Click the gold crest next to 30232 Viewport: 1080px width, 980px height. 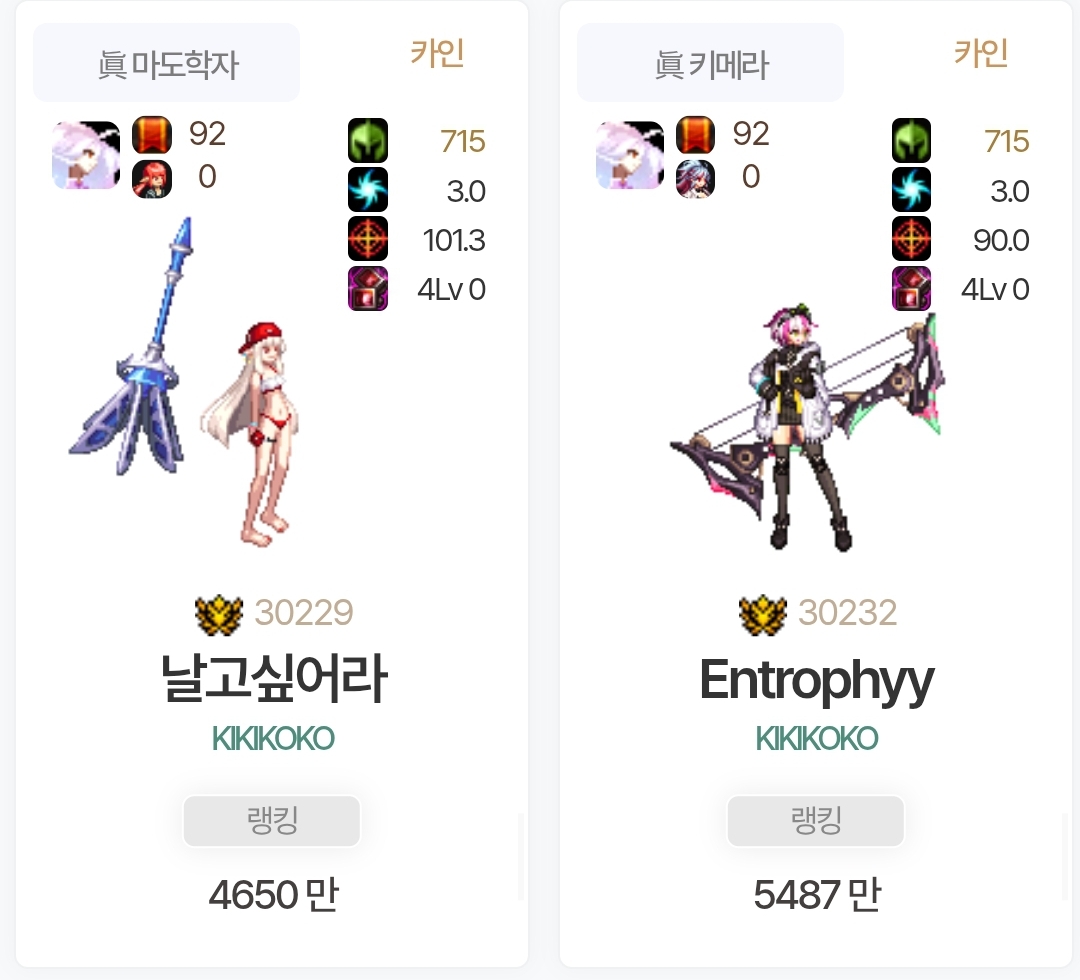click(762, 614)
